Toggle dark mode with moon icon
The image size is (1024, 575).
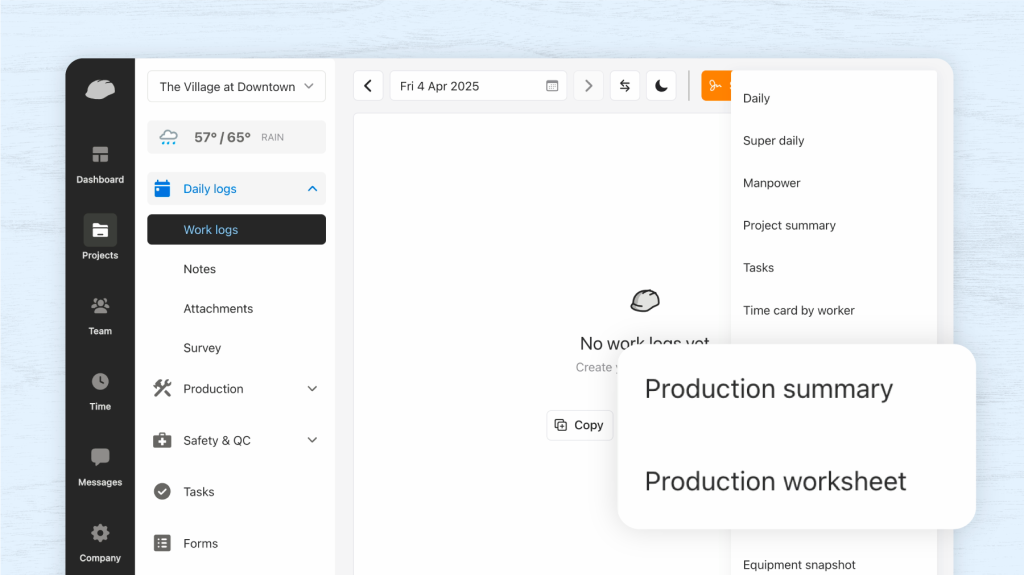click(x=661, y=86)
